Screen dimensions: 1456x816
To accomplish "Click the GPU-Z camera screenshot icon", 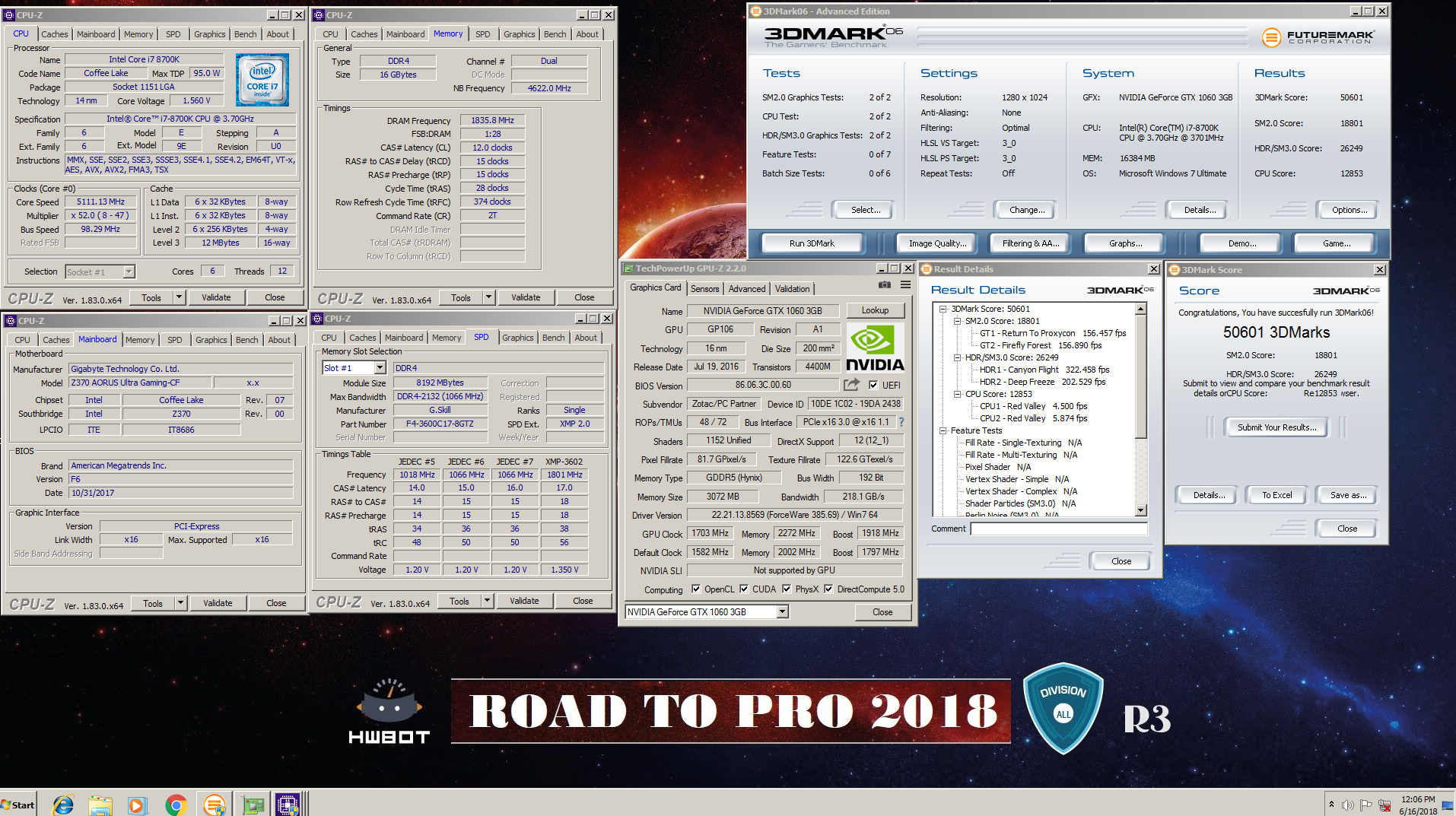I will pyautogui.click(x=884, y=285).
